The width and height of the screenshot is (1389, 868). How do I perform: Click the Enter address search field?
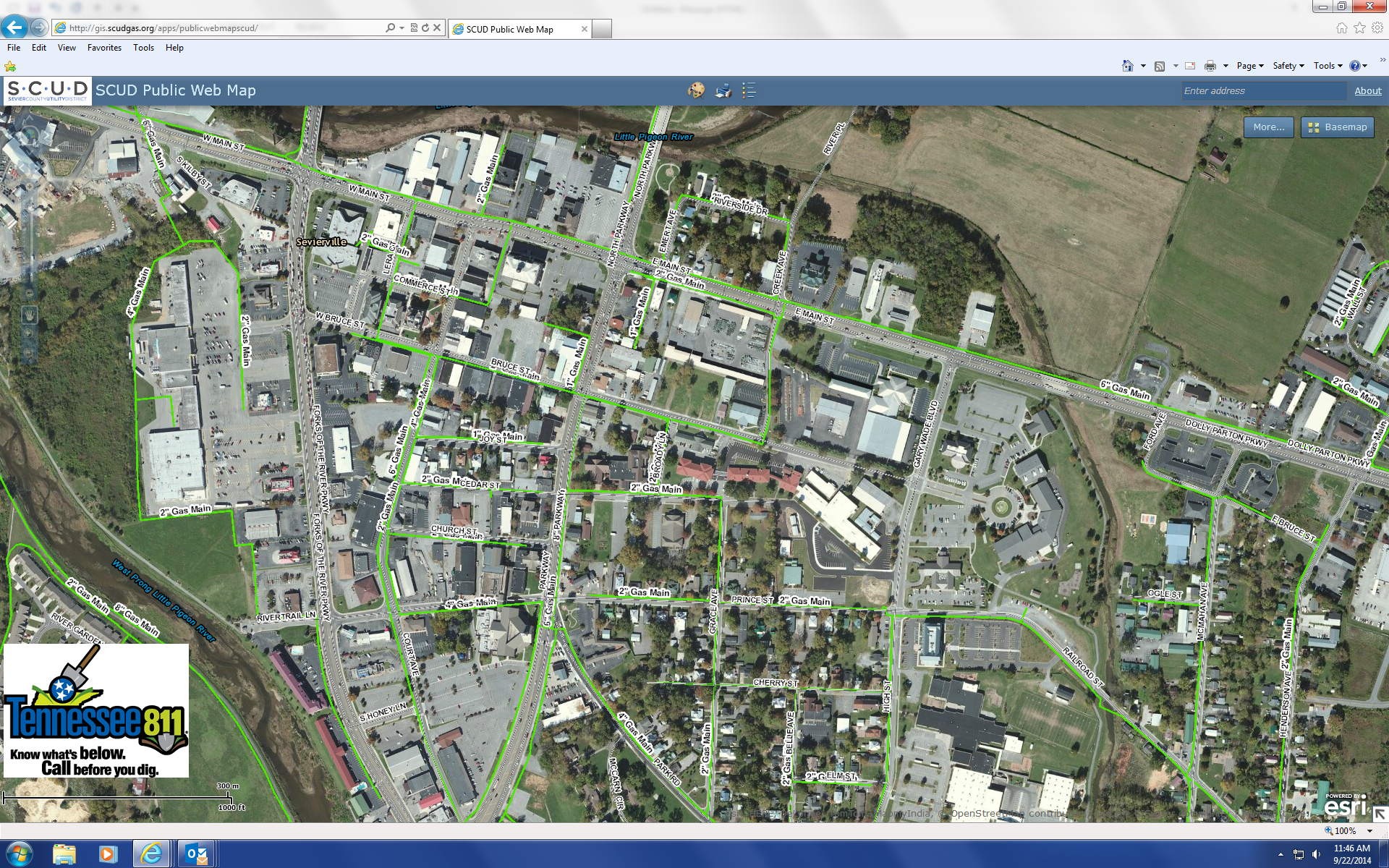pos(1263,90)
